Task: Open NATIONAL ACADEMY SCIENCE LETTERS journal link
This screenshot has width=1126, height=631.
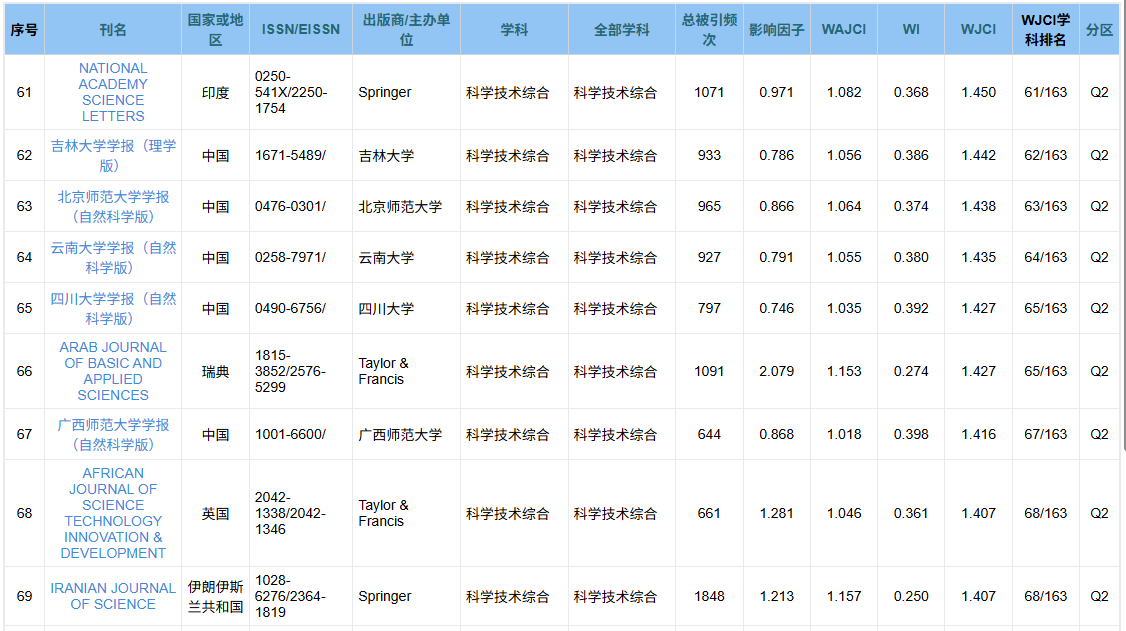Action: tap(113, 92)
